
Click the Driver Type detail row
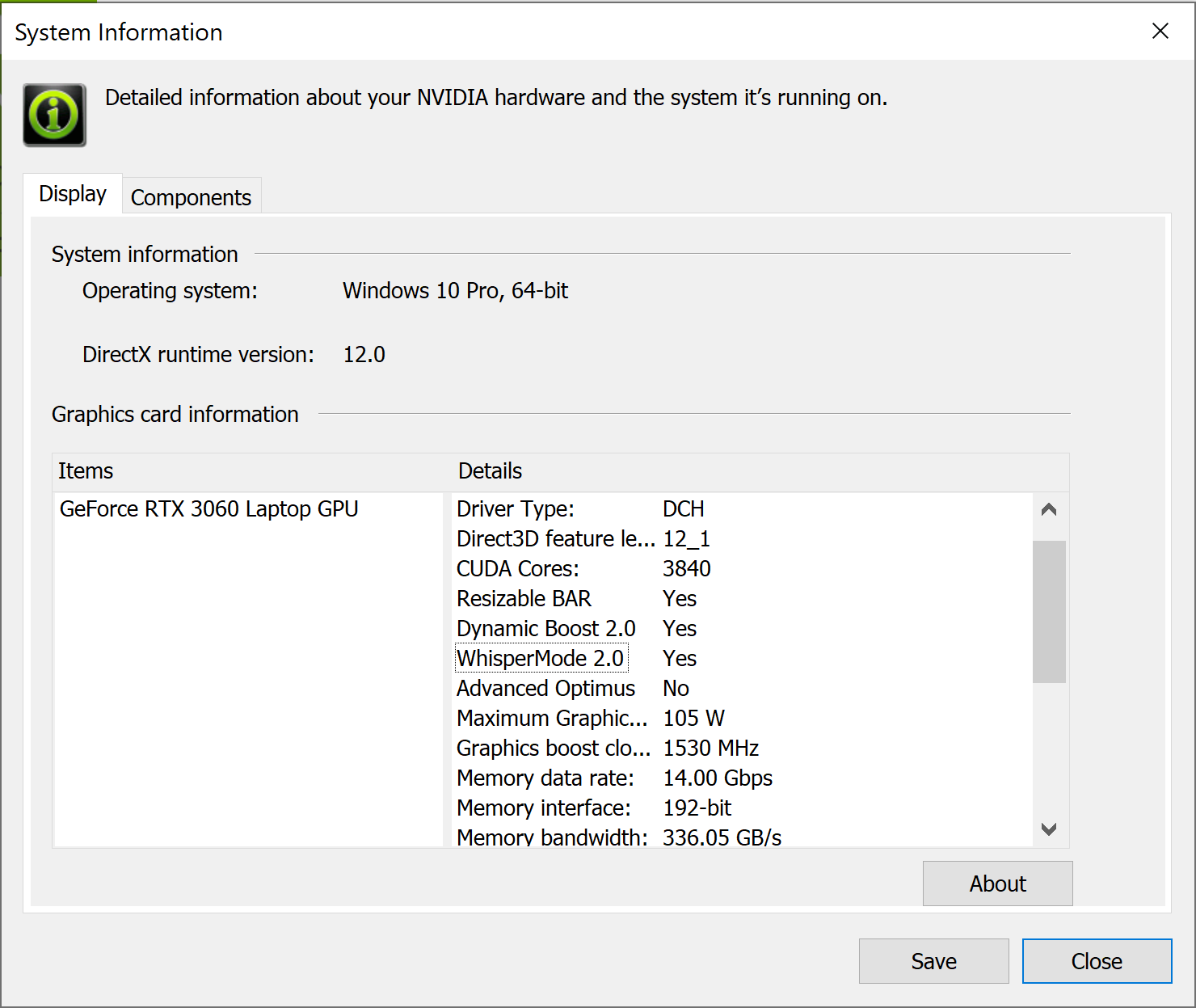pos(516,509)
